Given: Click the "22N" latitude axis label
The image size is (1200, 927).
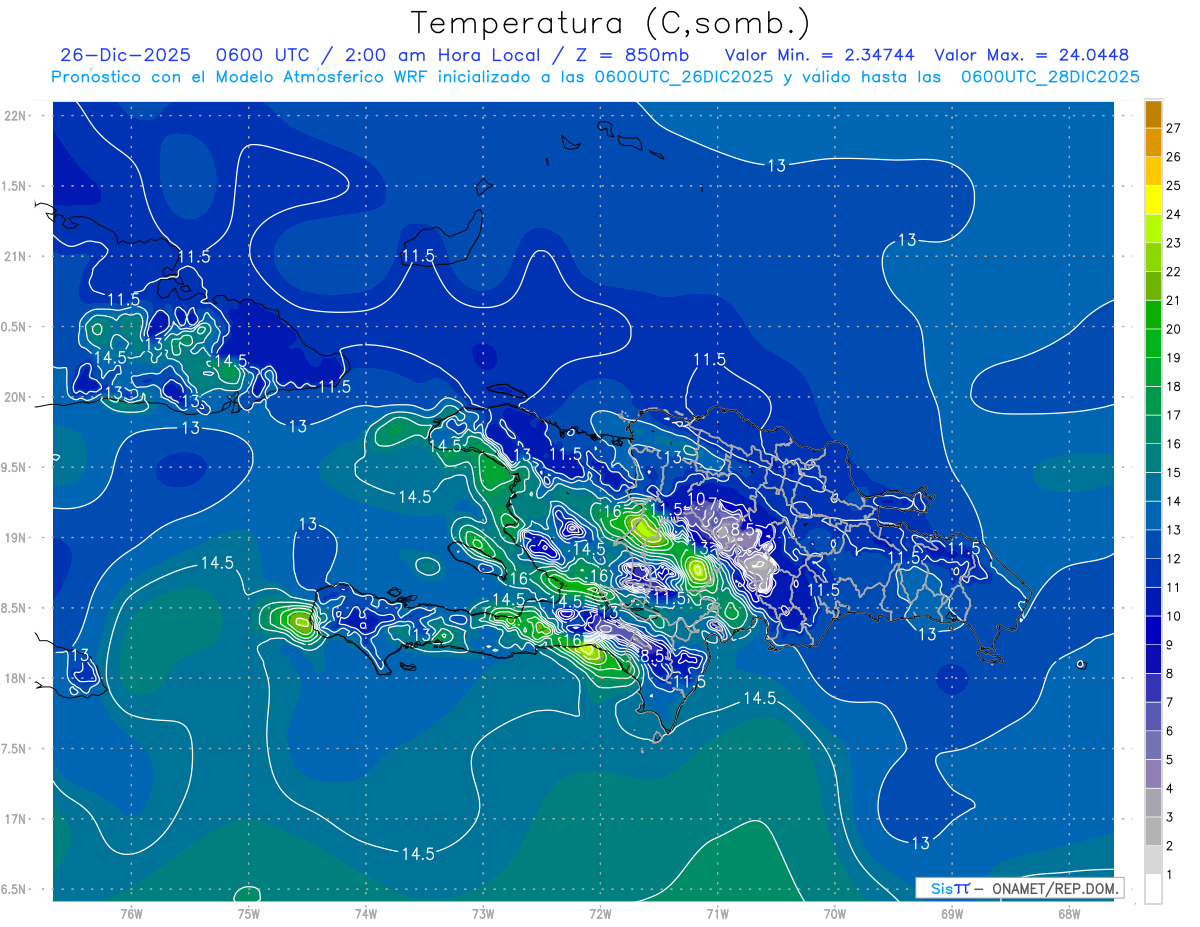Looking at the screenshot, I should click(15, 115).
